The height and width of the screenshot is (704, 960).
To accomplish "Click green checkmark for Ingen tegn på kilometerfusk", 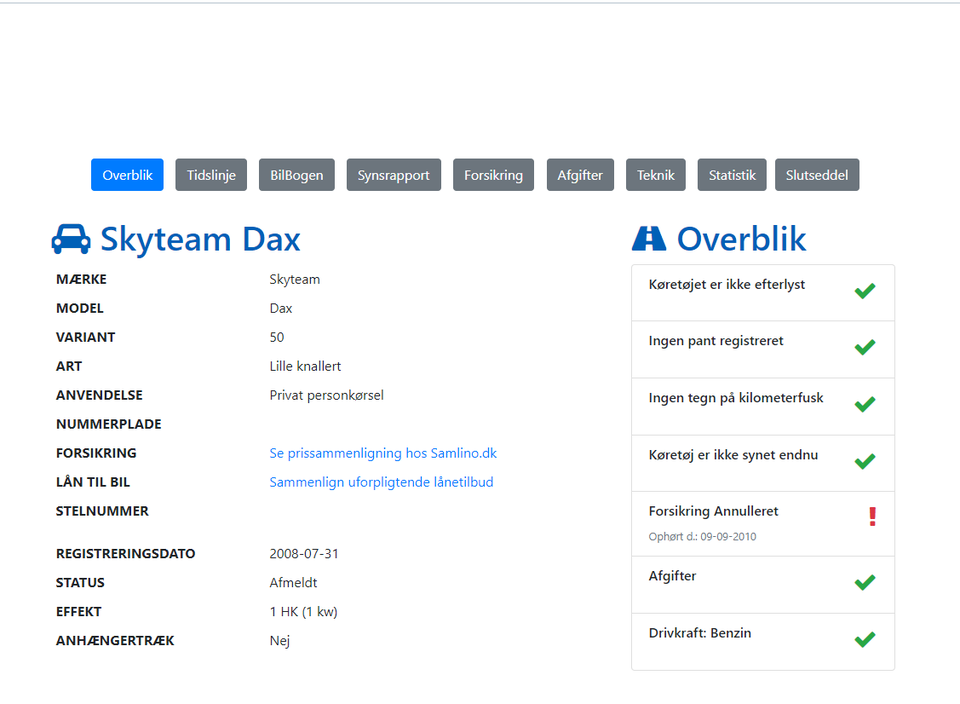I will (x=865, y=404).
